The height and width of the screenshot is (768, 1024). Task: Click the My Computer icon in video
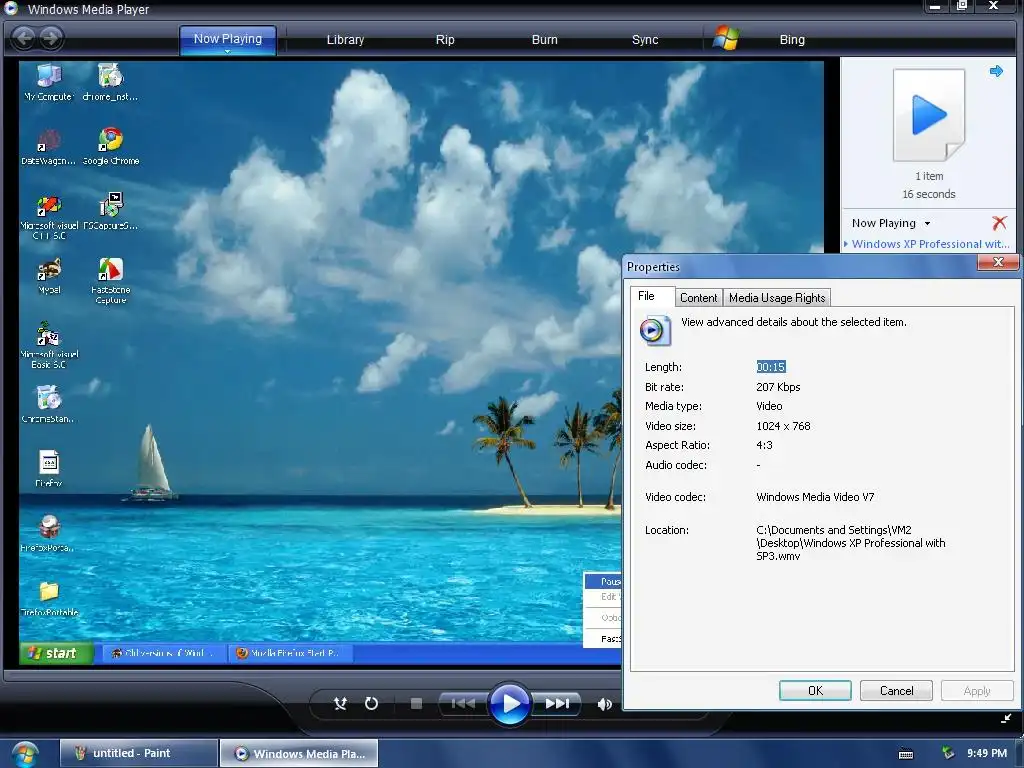49,83
